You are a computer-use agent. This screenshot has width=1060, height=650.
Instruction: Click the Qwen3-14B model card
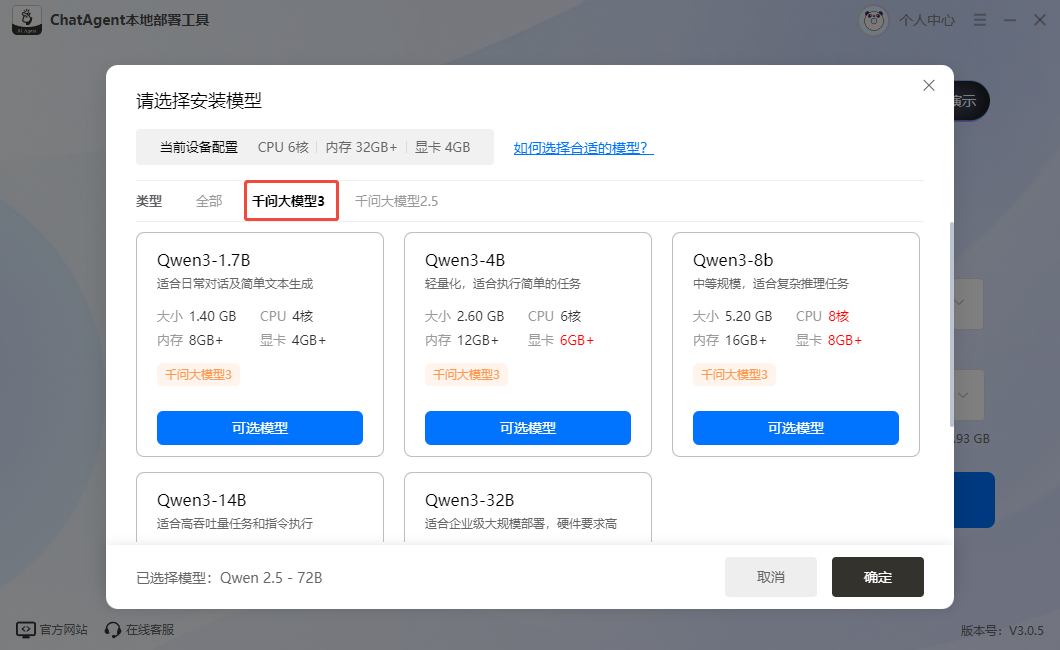259,508
